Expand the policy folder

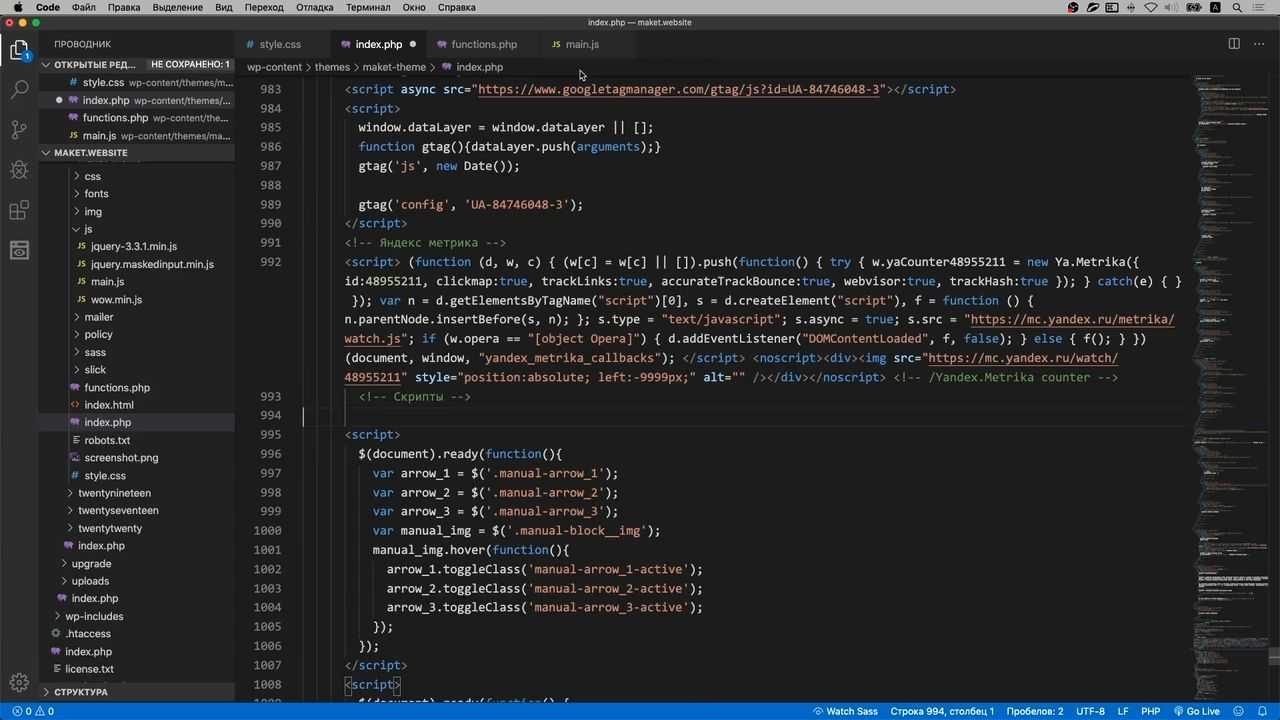pos(78,334)
